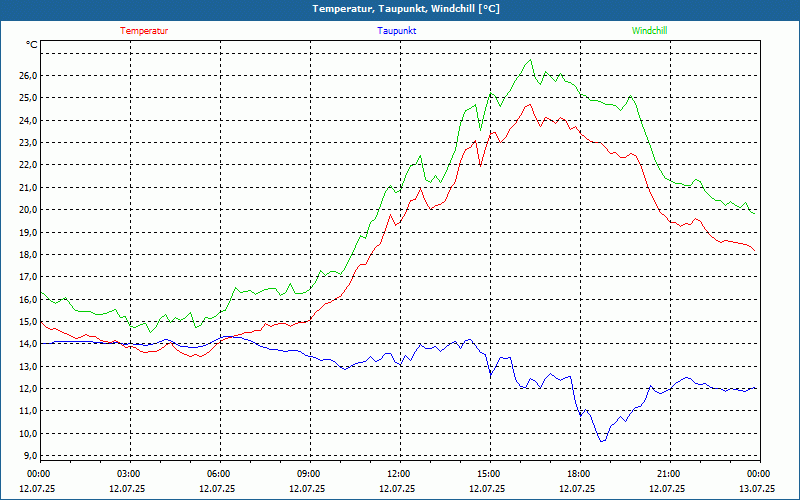The width and height of the screenshot is (800, 500).
Task: Click the '15:00' time axis label
Action: coord(490,474)
